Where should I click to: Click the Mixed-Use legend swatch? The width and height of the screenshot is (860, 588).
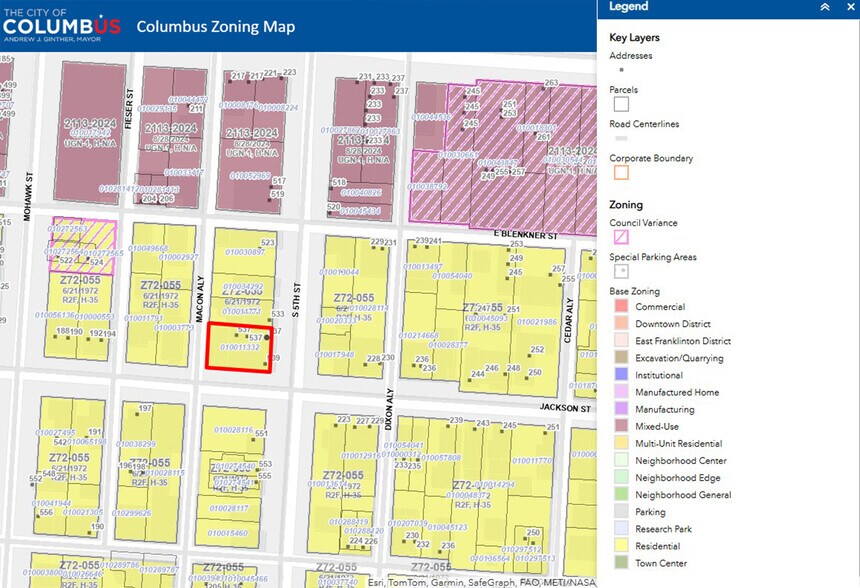coord(621,427)
